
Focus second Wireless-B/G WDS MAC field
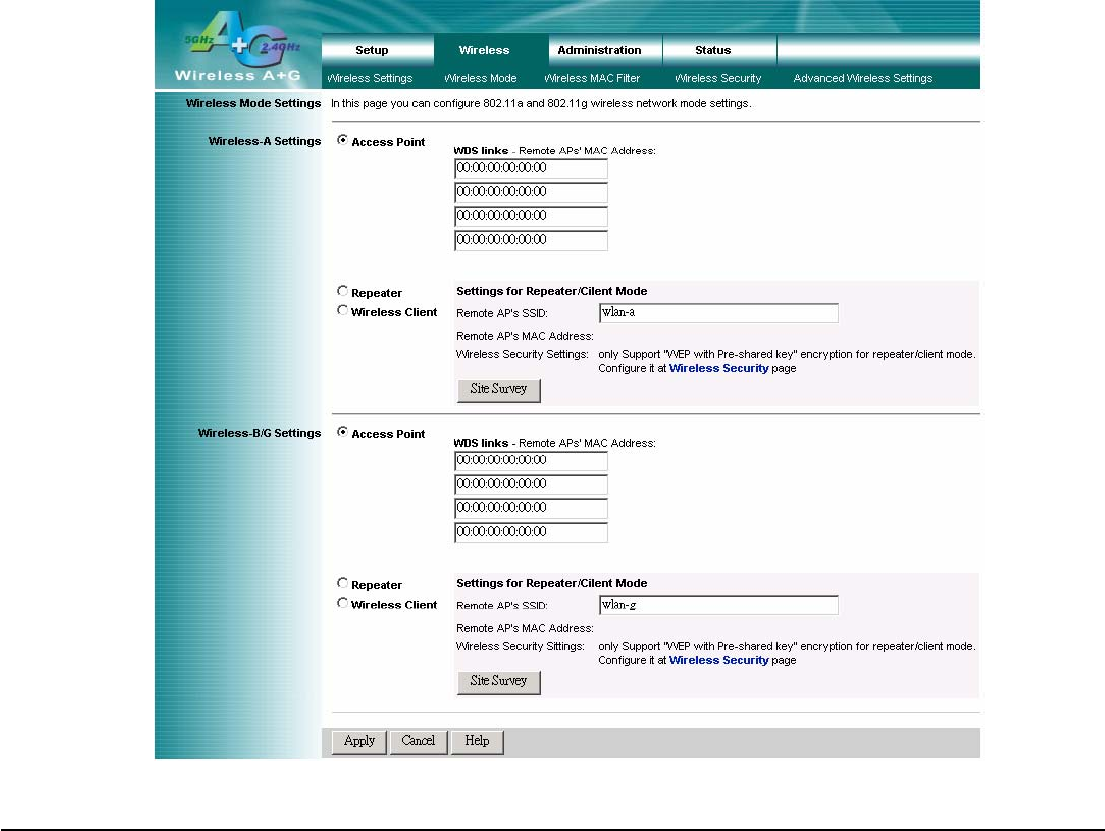(x=531, y=485)
